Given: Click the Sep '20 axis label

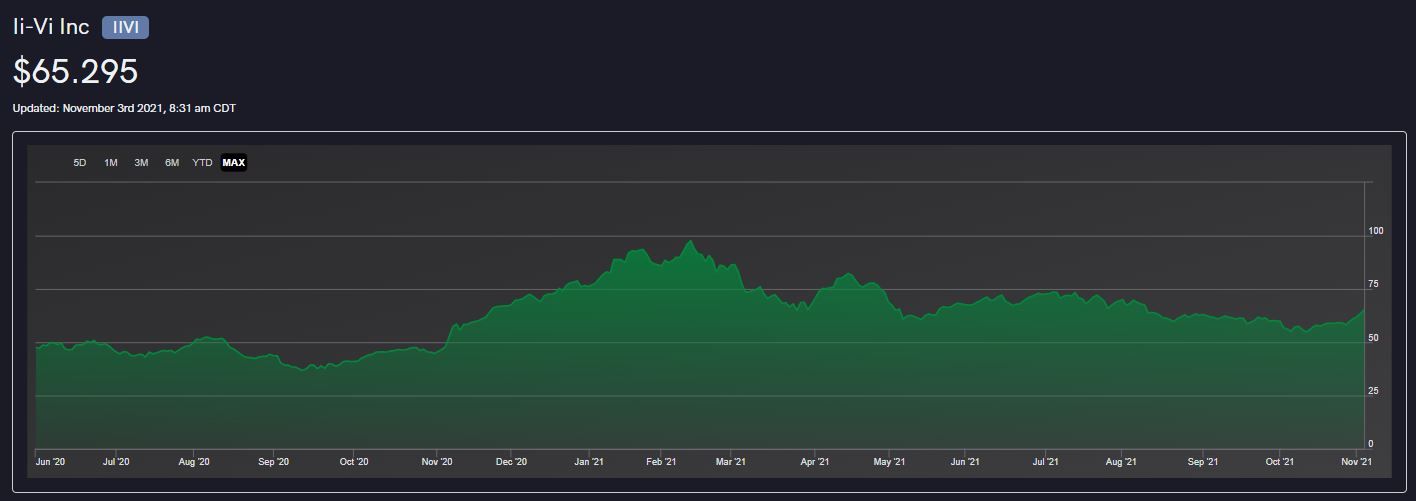Looking at the screenshot, I should (273, 462).
